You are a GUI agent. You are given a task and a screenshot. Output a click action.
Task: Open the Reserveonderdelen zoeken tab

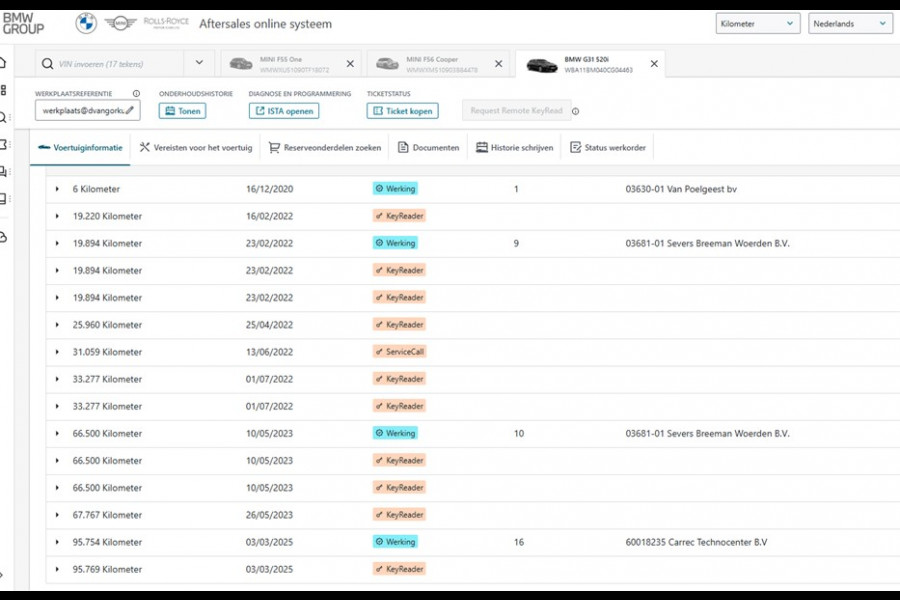325,148
